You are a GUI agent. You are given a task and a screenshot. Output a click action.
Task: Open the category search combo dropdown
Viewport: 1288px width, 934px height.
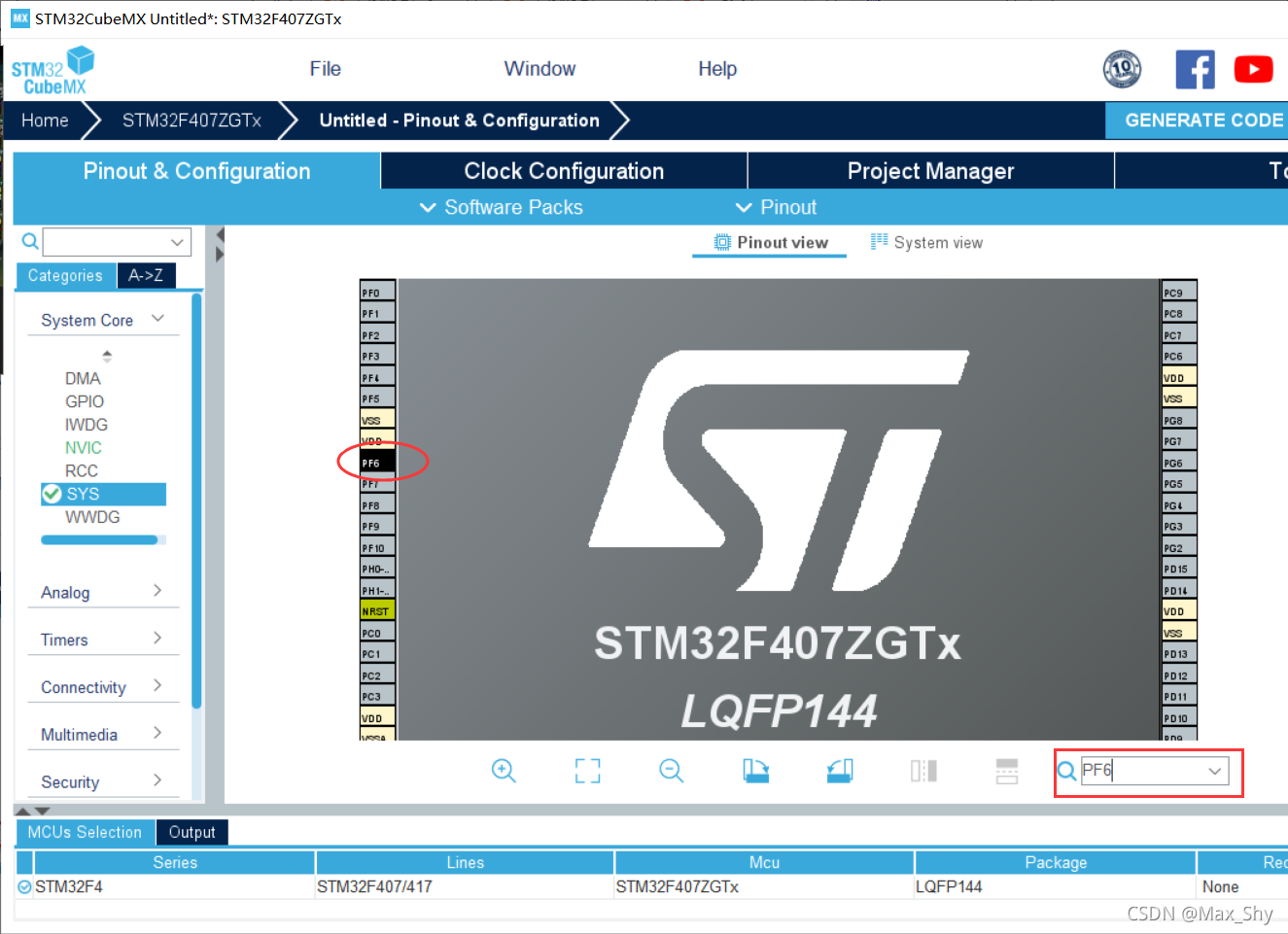[177, 242]
